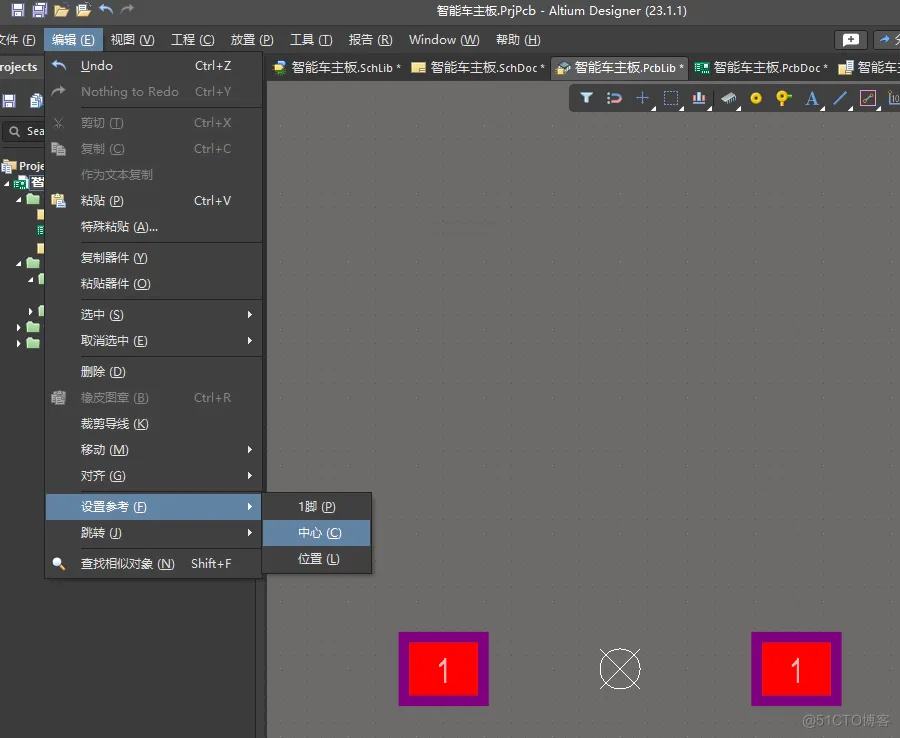Viewport: 900px width, 738px height.
Task: Choose 删除 (D) delete entry
Action: pos(154,372)
